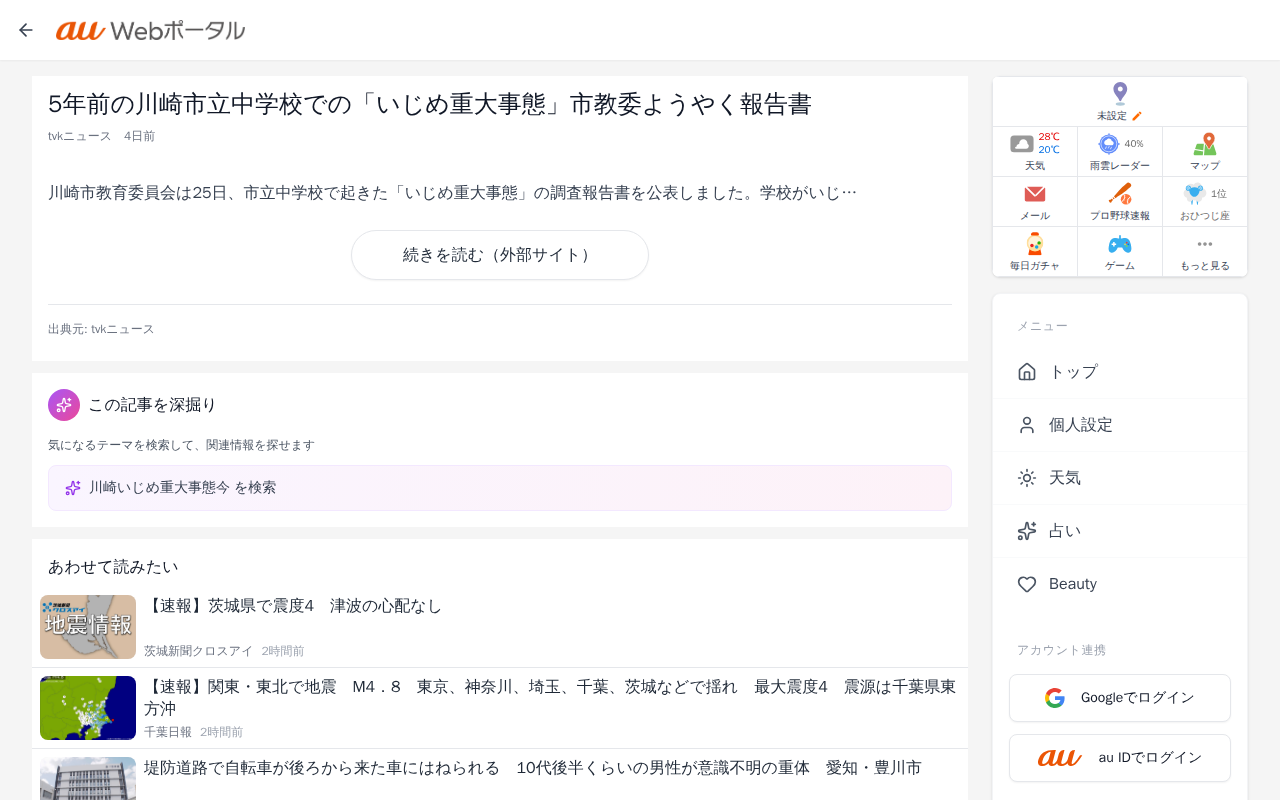Click 続きを読む（外部サイト）button

point(500,255)
